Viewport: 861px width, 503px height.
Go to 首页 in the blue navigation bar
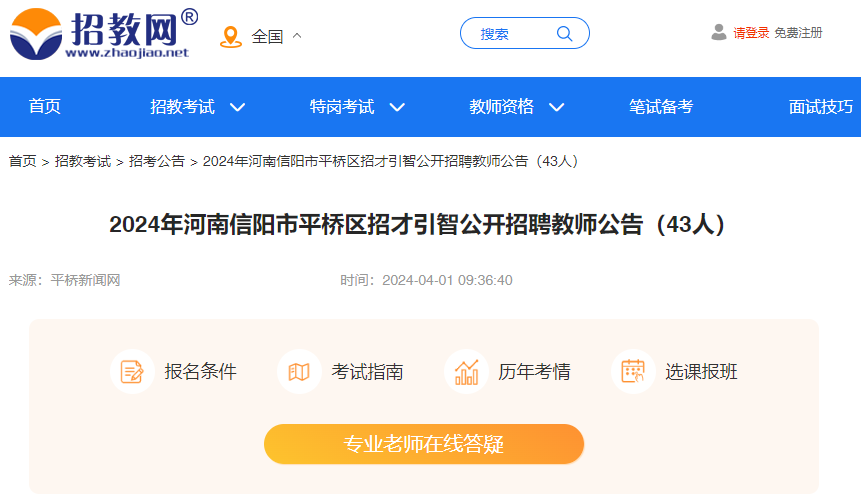(x=44, y=107)
